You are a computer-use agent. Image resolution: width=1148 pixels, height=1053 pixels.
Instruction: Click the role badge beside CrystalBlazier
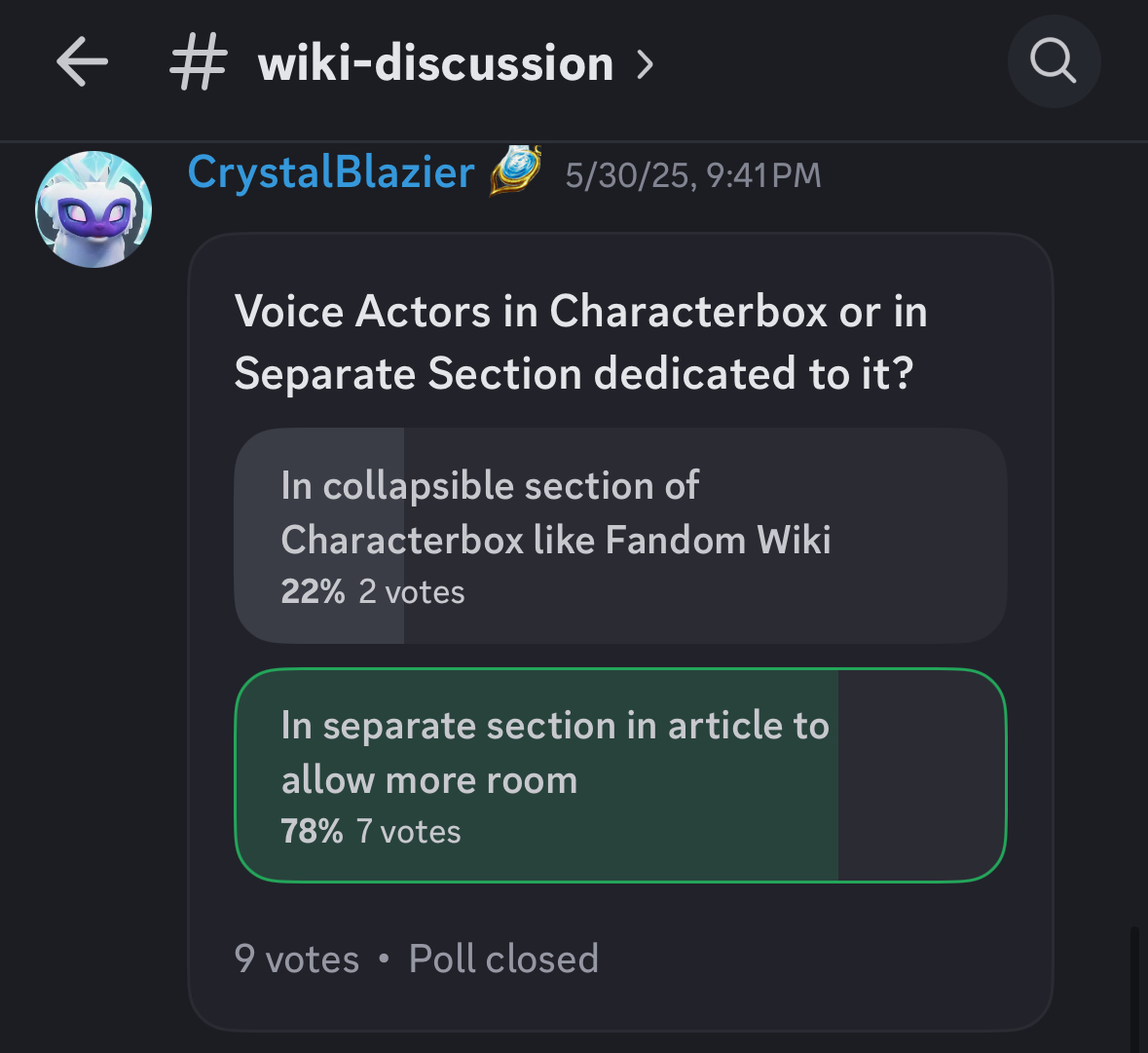tap(516, 171)
